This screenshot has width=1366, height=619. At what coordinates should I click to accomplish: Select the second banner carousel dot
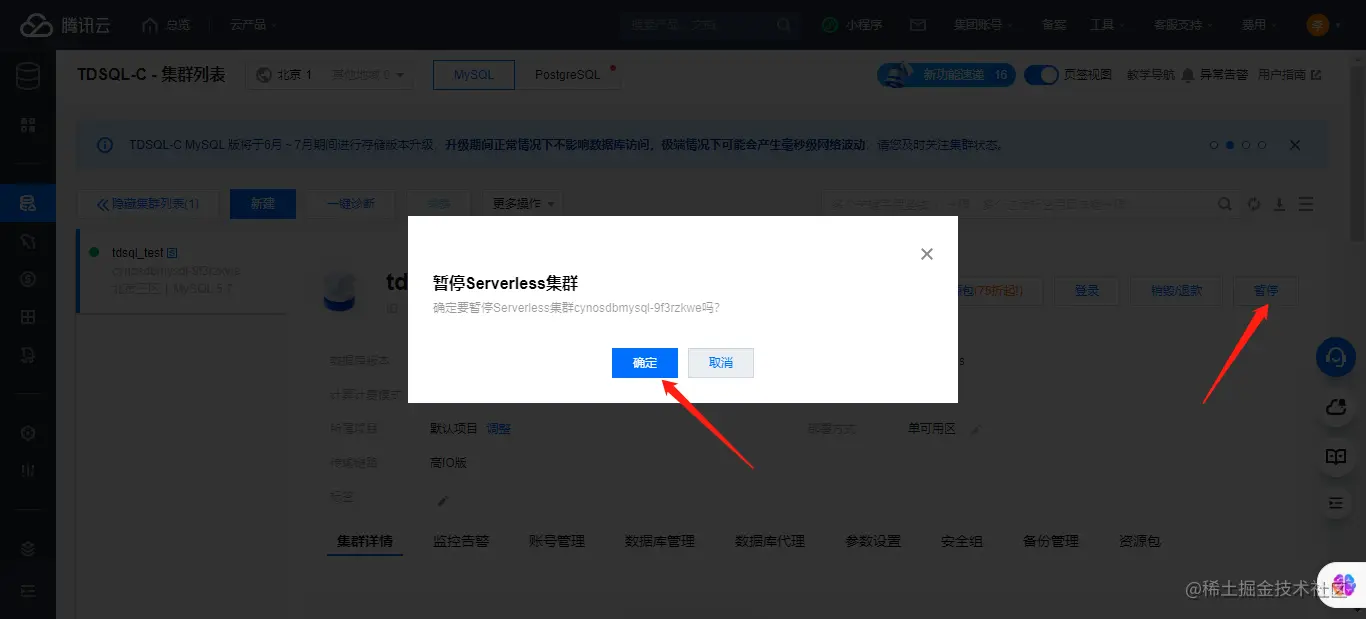[x=1230, y=145]
